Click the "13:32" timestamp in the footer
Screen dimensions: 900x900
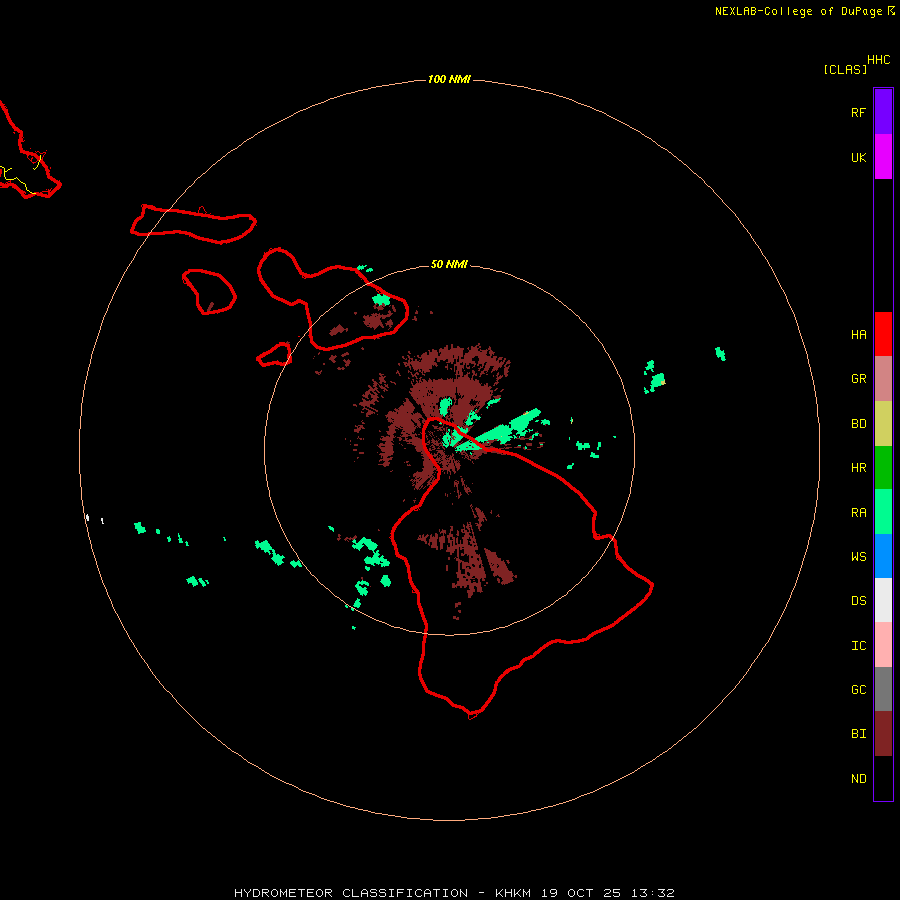click(x=653, y=893)
